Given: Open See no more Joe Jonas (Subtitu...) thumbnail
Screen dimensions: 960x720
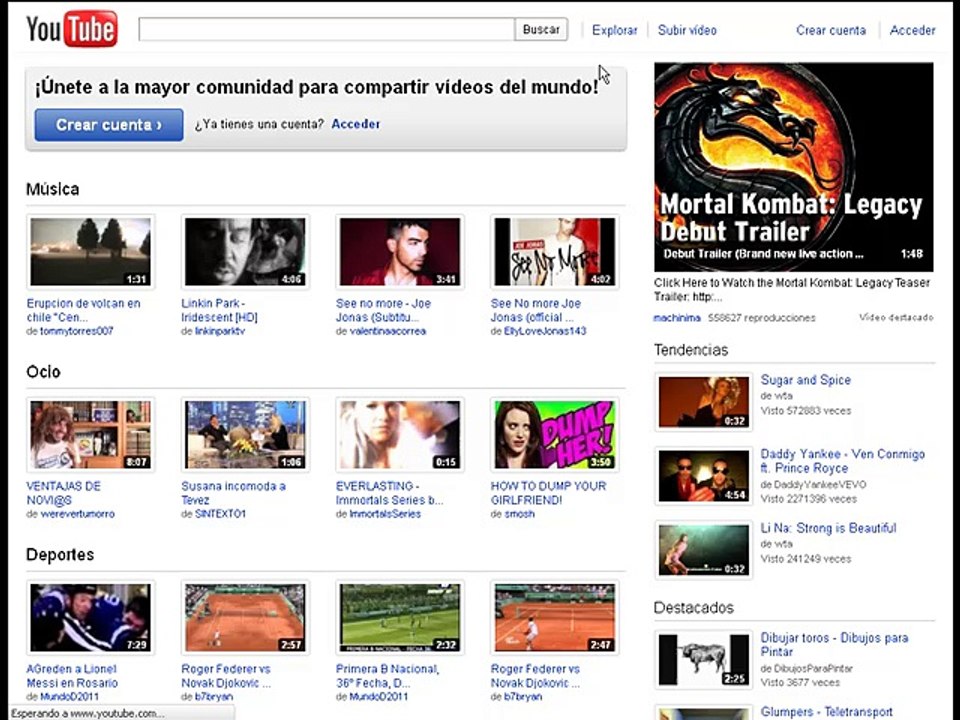Looking at the screenshot, I should (400, 252).
